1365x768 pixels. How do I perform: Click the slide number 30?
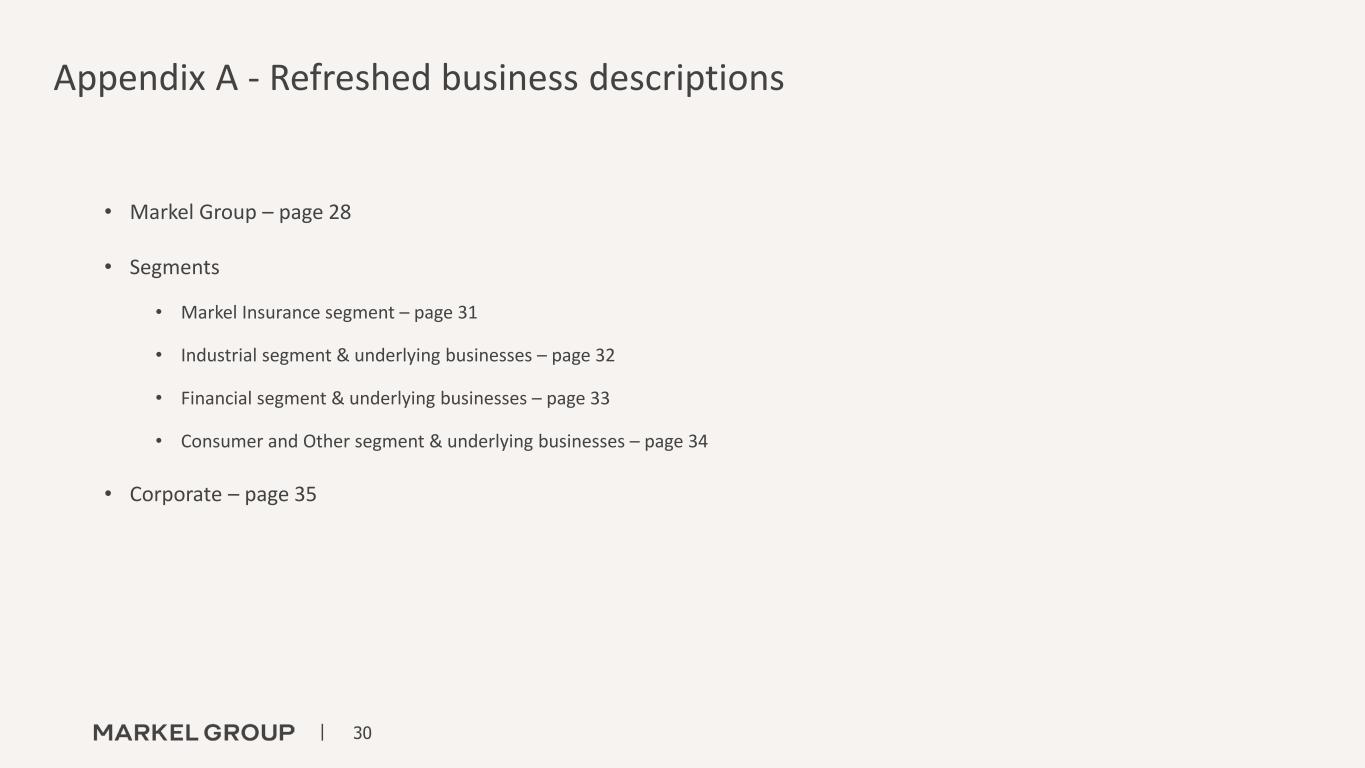[x=362, y=733]
